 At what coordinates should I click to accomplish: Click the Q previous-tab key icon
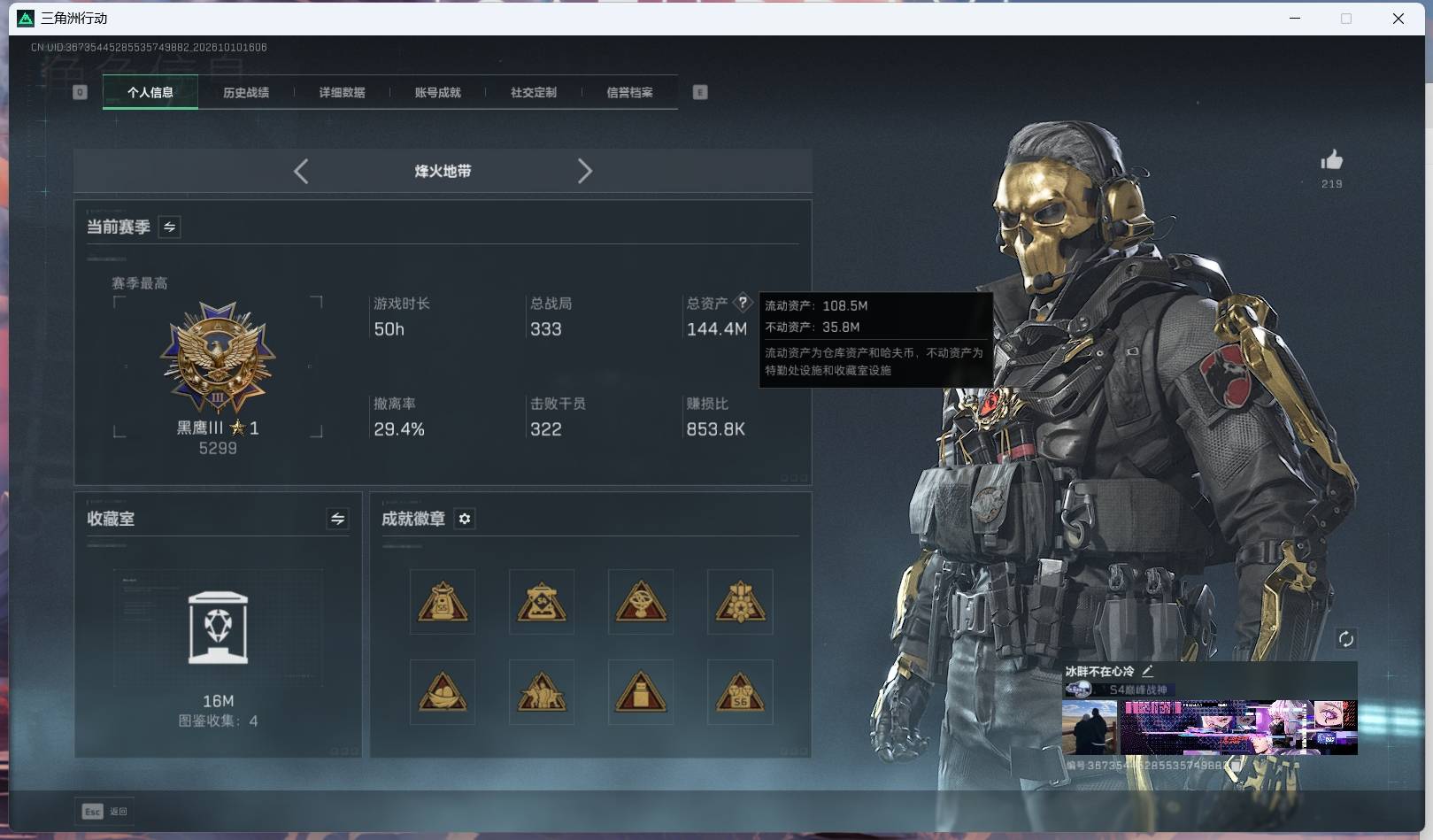pyautogui.click(x=80, y=92)
